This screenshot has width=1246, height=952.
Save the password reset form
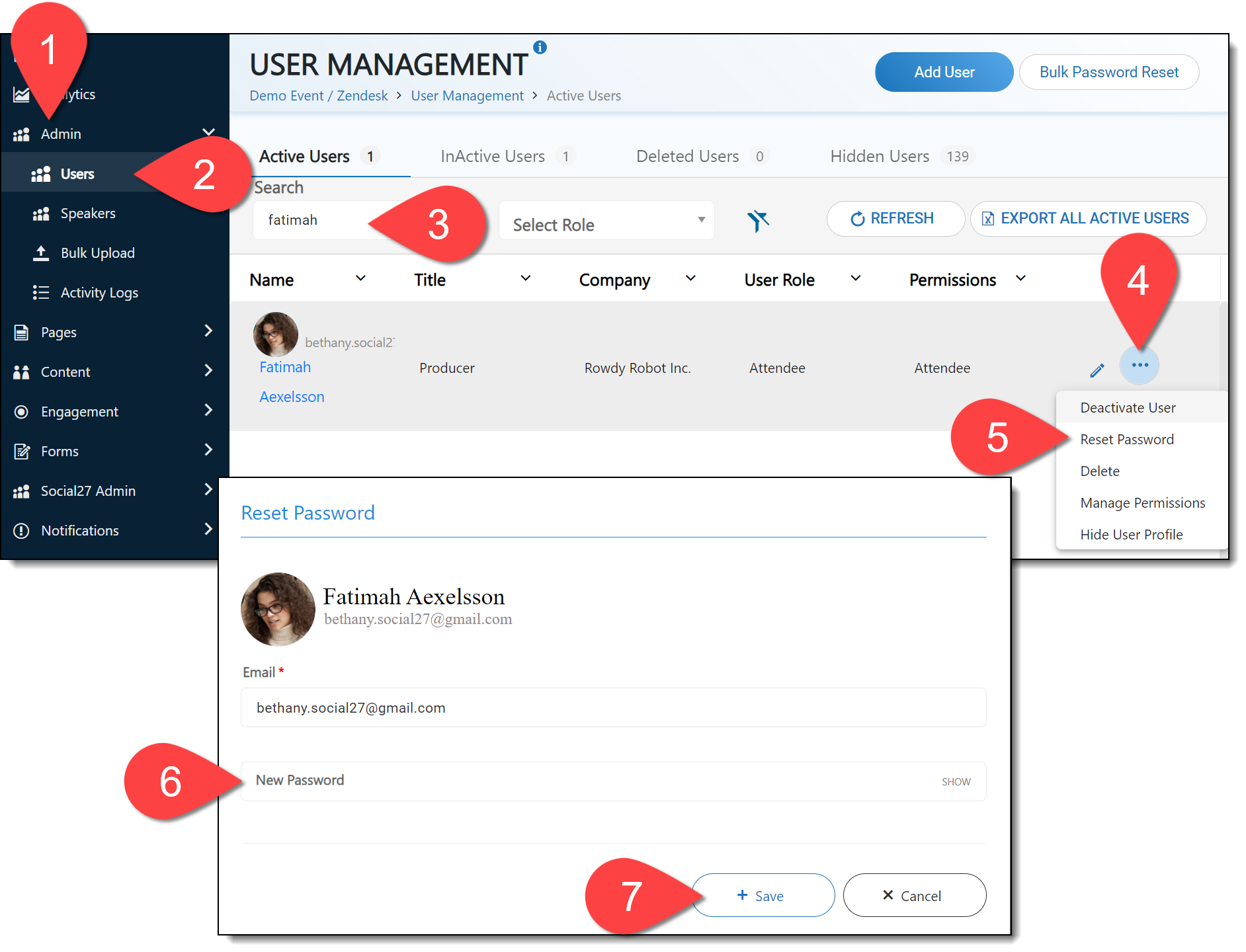tap(762, 895)
